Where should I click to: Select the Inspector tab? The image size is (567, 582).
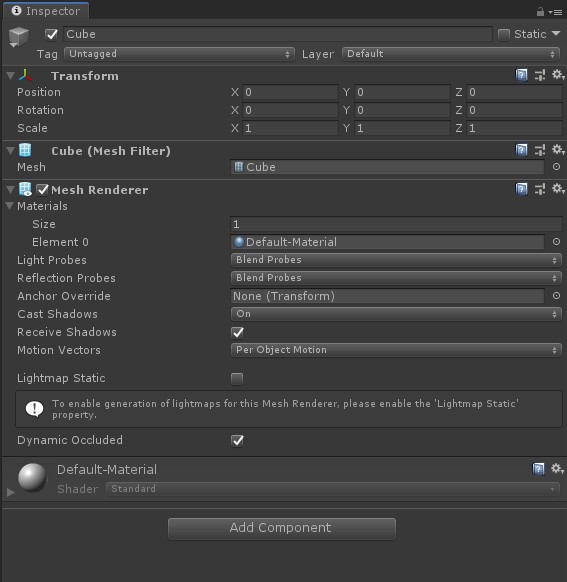46,11
